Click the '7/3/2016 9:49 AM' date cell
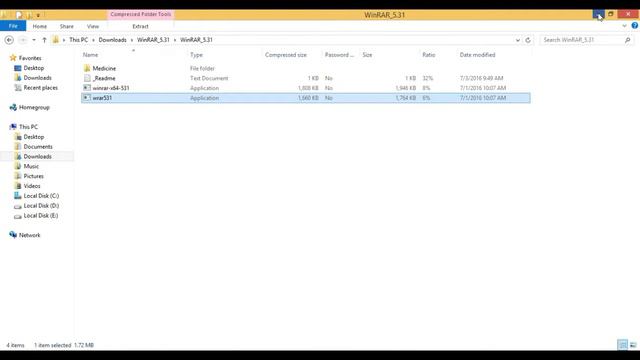The image size is (640, 360). [x=481, y=78]
